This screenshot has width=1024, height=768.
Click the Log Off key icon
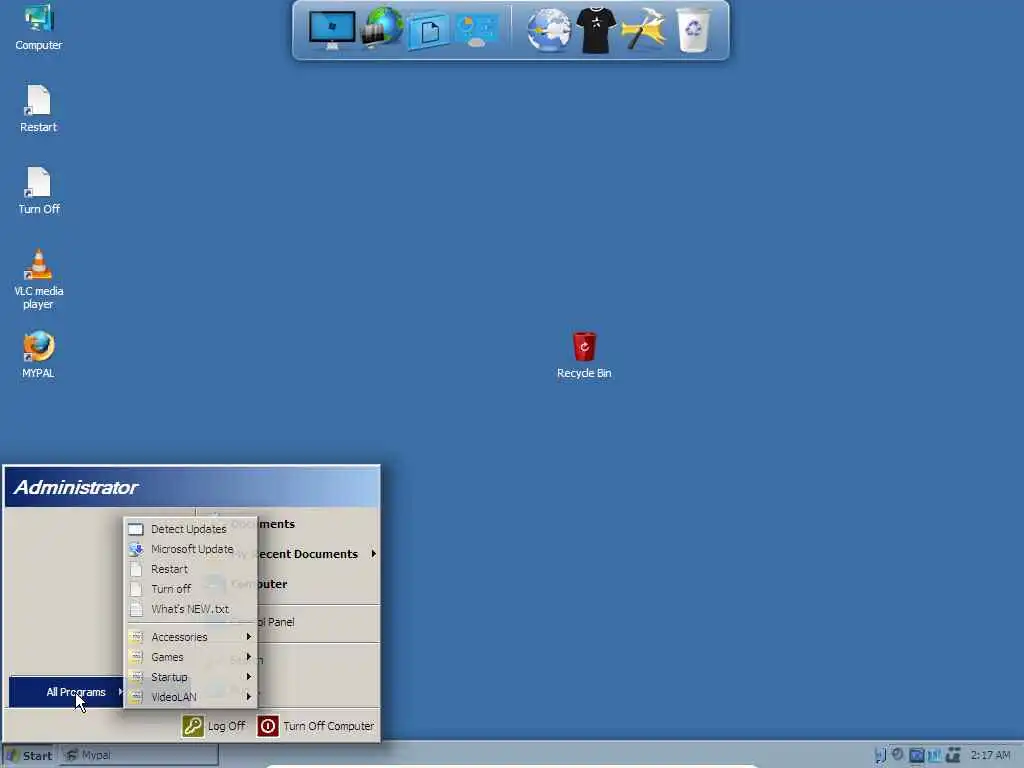(193, 726)
